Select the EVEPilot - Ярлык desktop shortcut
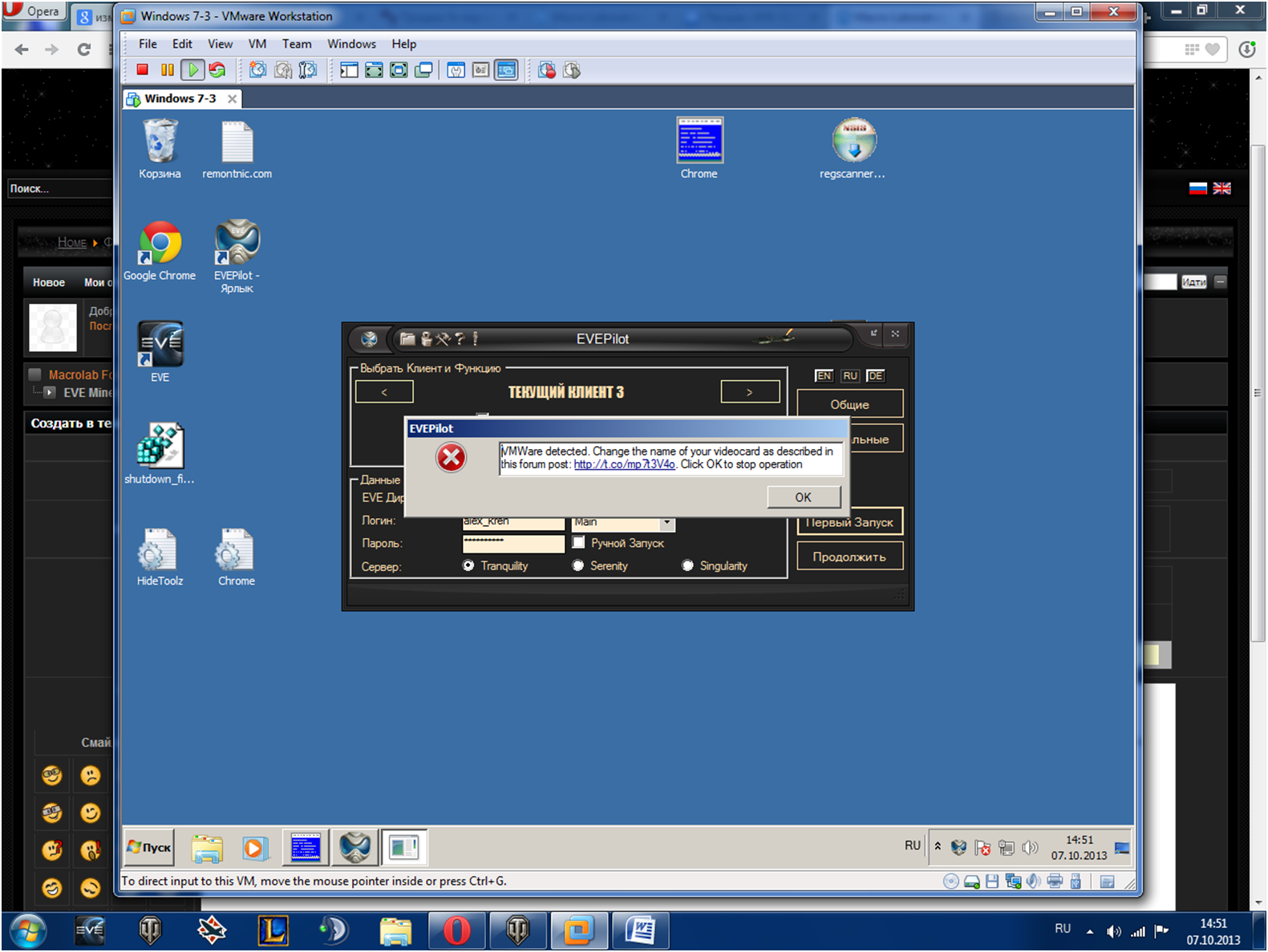This screenshot has height=952, width=1268. click(237, 257)
